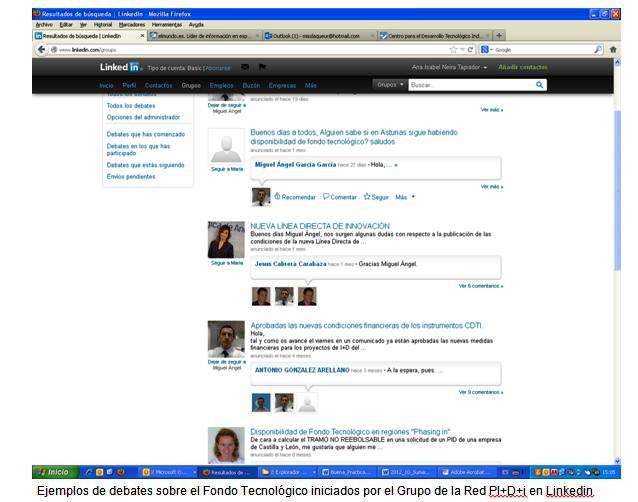Switch to Centro para el Desarrollo Tecnológico tab
This screenshot has height=502, width=638.
pyautogui.click(x=434, y=36)
